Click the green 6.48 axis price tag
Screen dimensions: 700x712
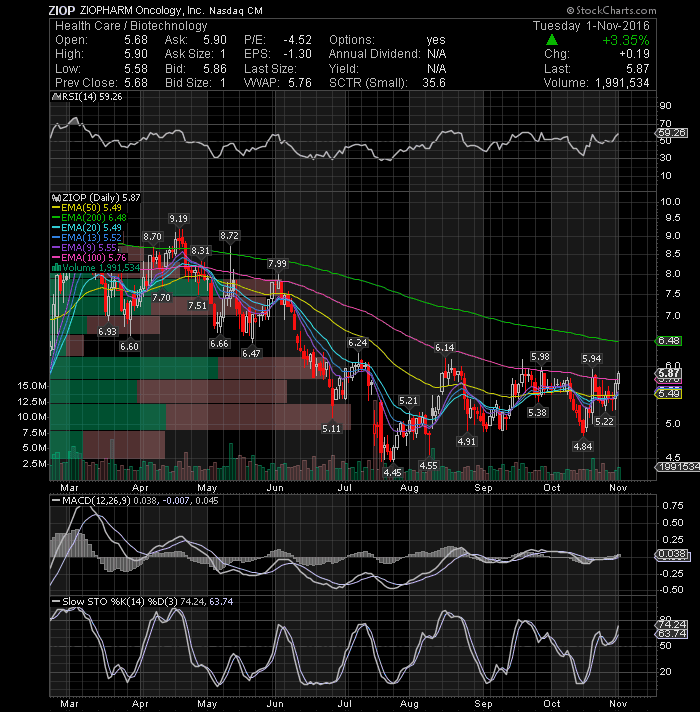tap(669, 341)
